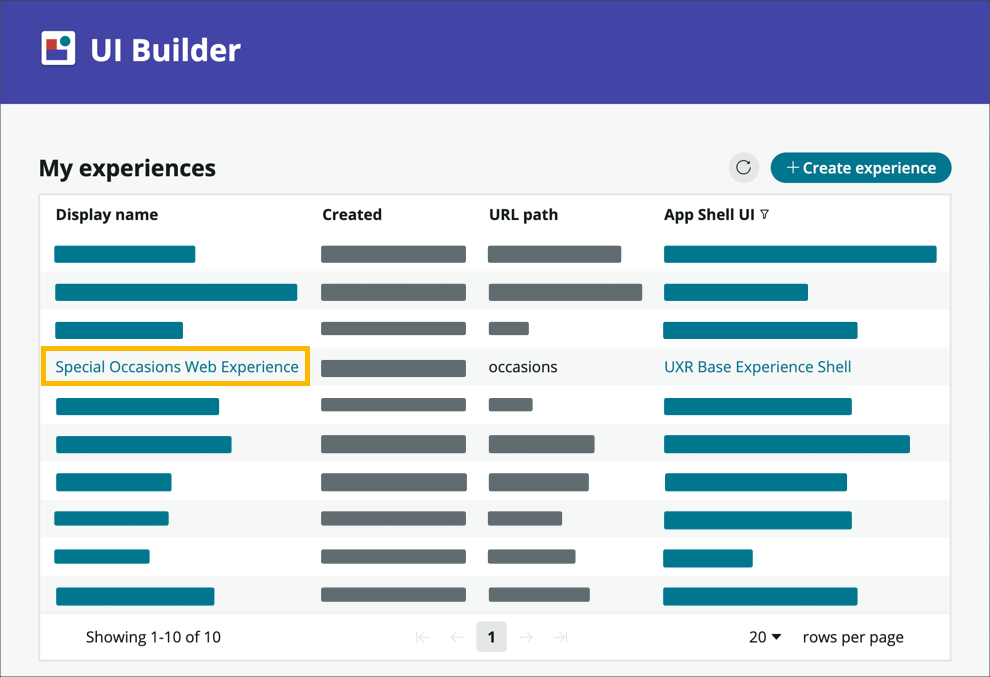This screenshot has height=677, width=990.
Task: Go to the next page
Action: 526,636
